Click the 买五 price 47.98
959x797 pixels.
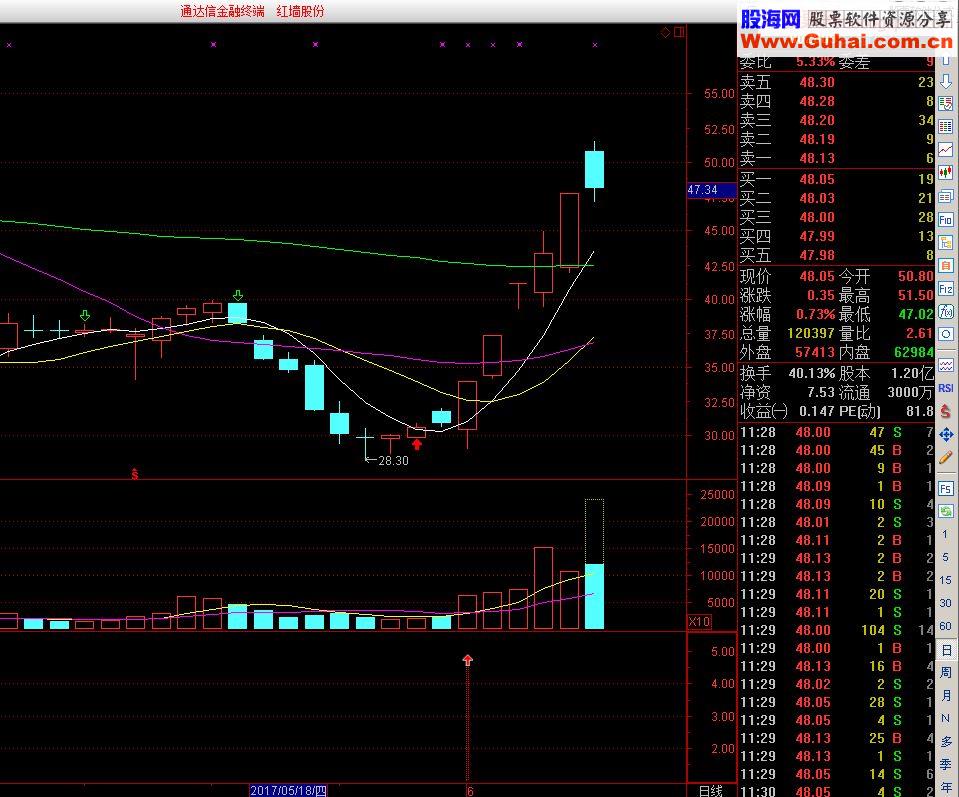(x=817, y=255)
